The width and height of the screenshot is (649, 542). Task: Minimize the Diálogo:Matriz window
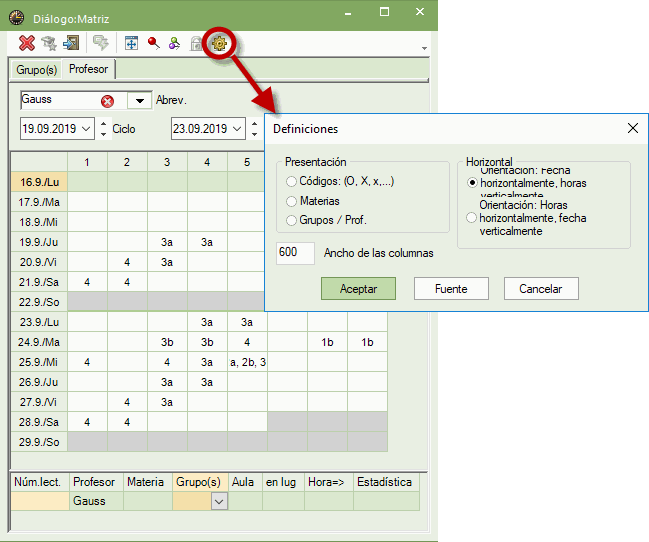[x=348, y=12]
